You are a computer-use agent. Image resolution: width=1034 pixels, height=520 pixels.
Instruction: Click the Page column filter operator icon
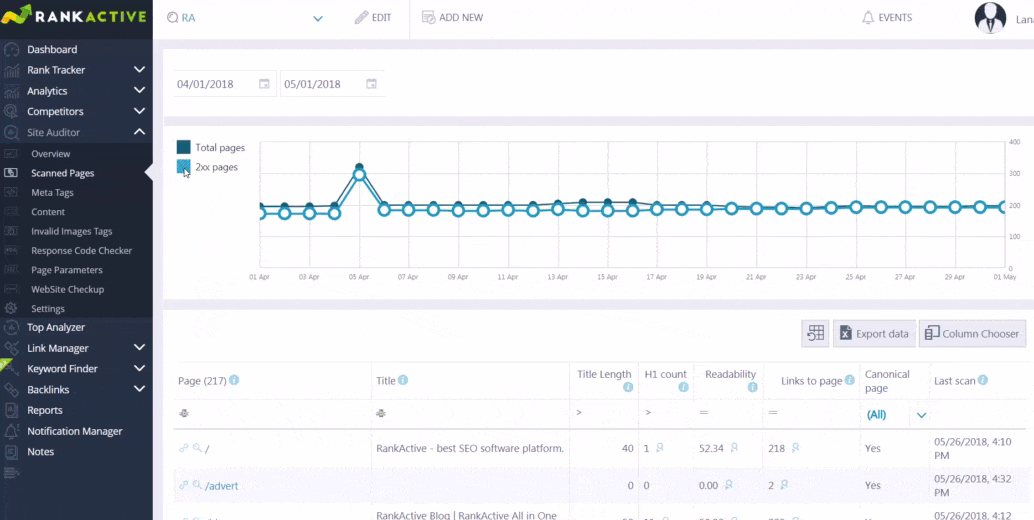pos(184,413)
